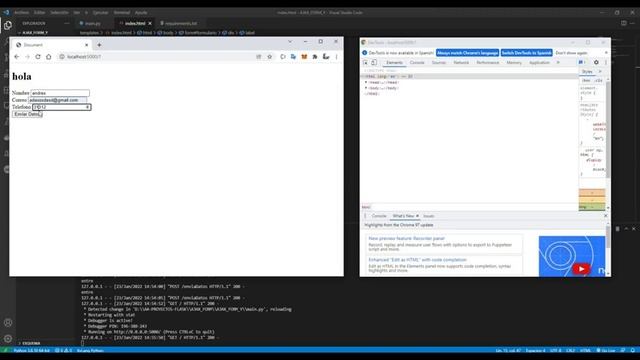Click browser back arrow
640x360 pixels.
17,57
